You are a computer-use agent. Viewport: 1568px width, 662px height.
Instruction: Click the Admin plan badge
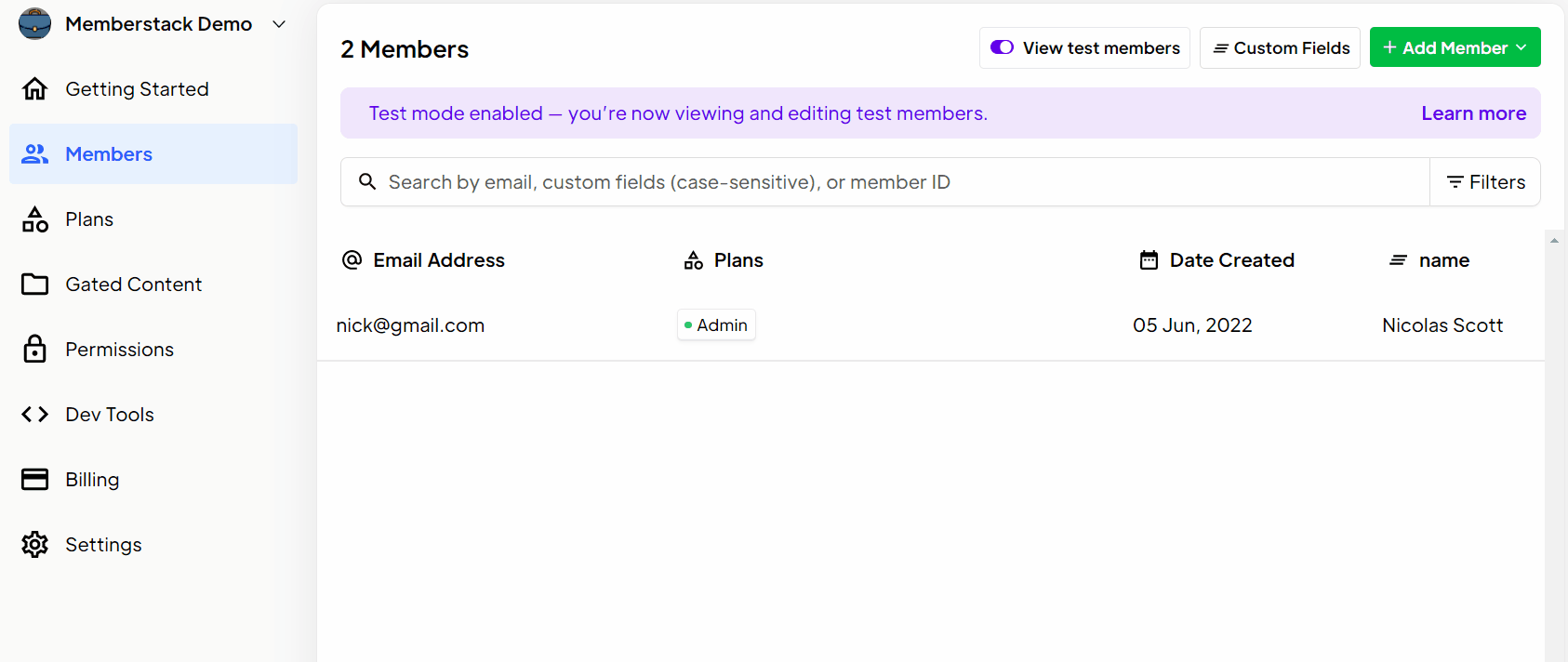pyautogui.click(x=716, y=324)
